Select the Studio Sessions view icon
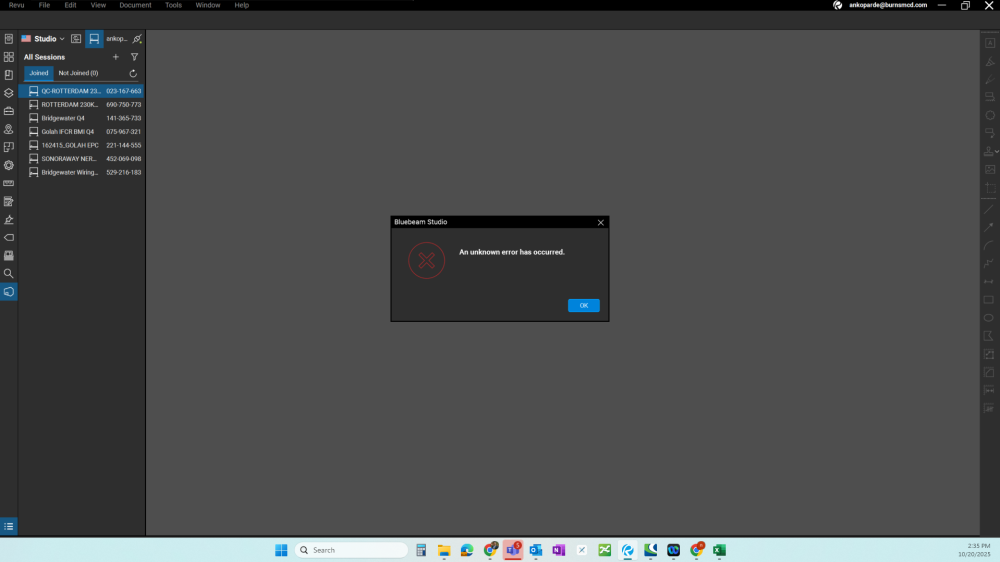The image size is (1000, 562). coord(94,39)
